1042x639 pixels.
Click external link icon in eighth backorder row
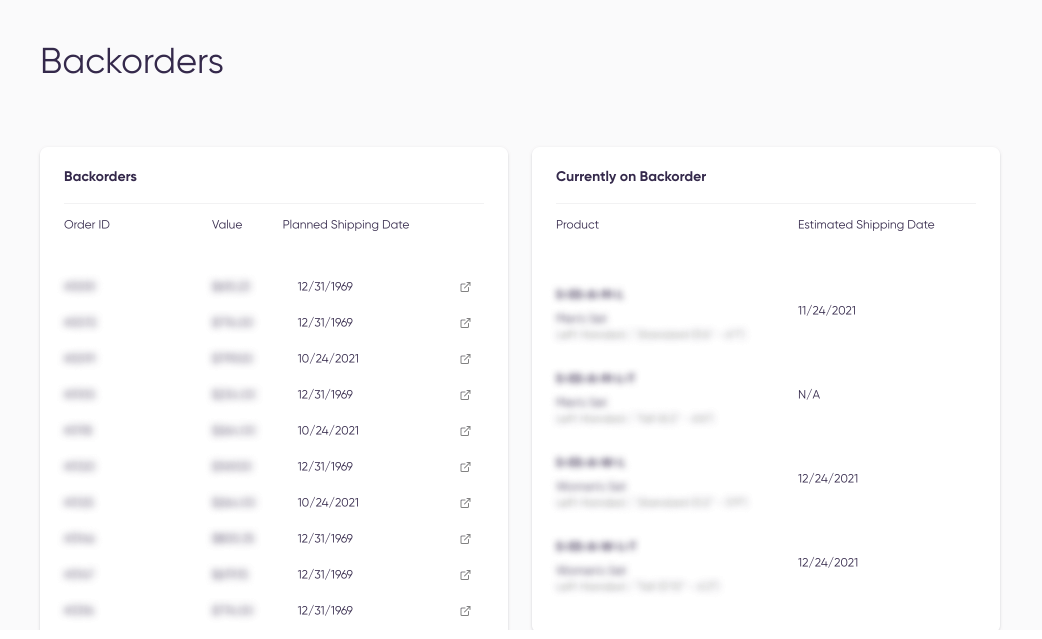pyautogui.click(x=465, y=539)
